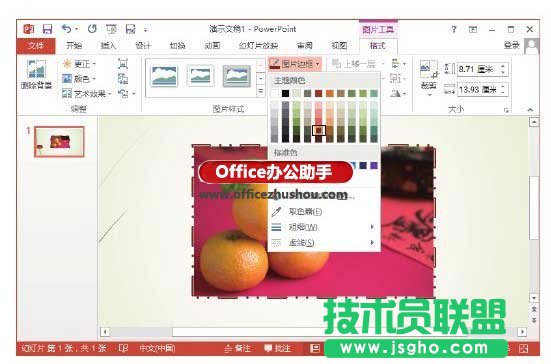The width and height of the screenshot is (551, 364).
Task: Open the 艺术效果 (Artistic Effects) dropdown
Action: (87, 93)
